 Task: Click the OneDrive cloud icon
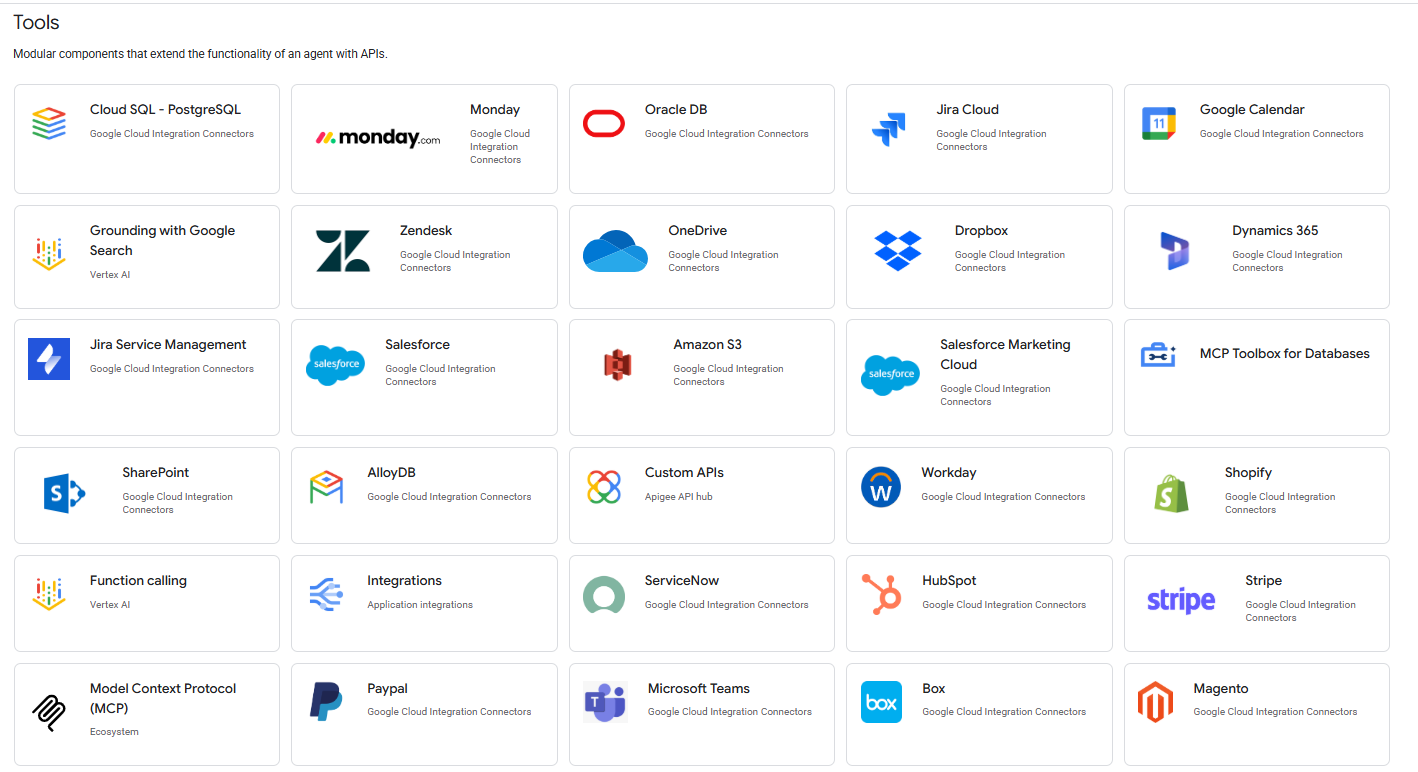coord(615,251)
